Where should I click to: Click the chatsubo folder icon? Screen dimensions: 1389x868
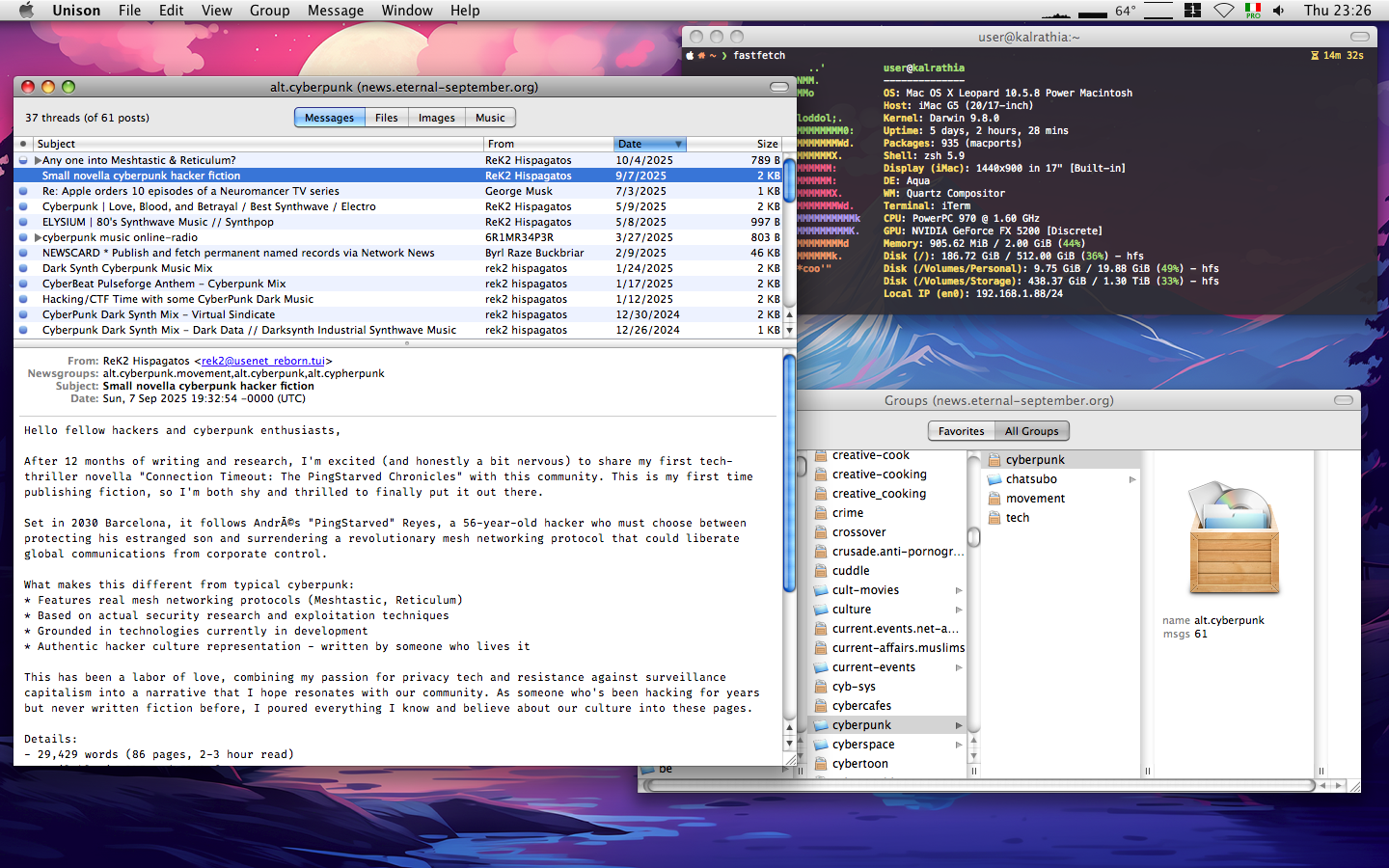pos(996,478)
